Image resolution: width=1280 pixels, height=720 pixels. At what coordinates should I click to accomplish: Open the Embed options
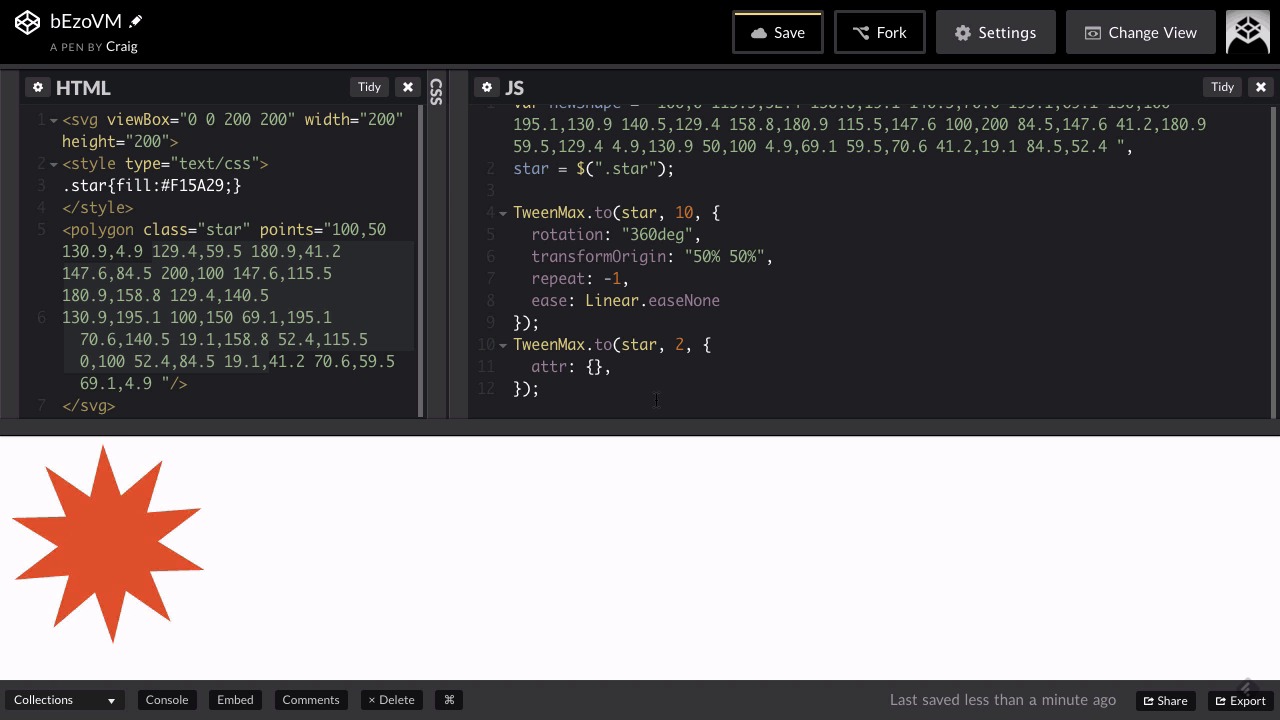(235, 700)
